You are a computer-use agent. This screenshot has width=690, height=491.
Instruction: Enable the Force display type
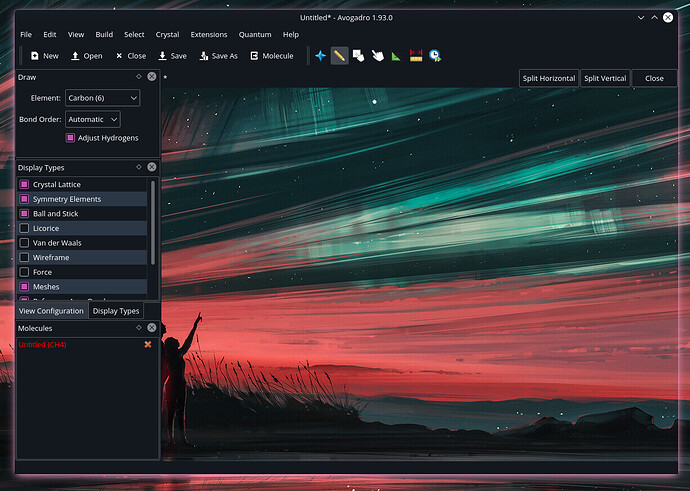click(x=24, y=272)
